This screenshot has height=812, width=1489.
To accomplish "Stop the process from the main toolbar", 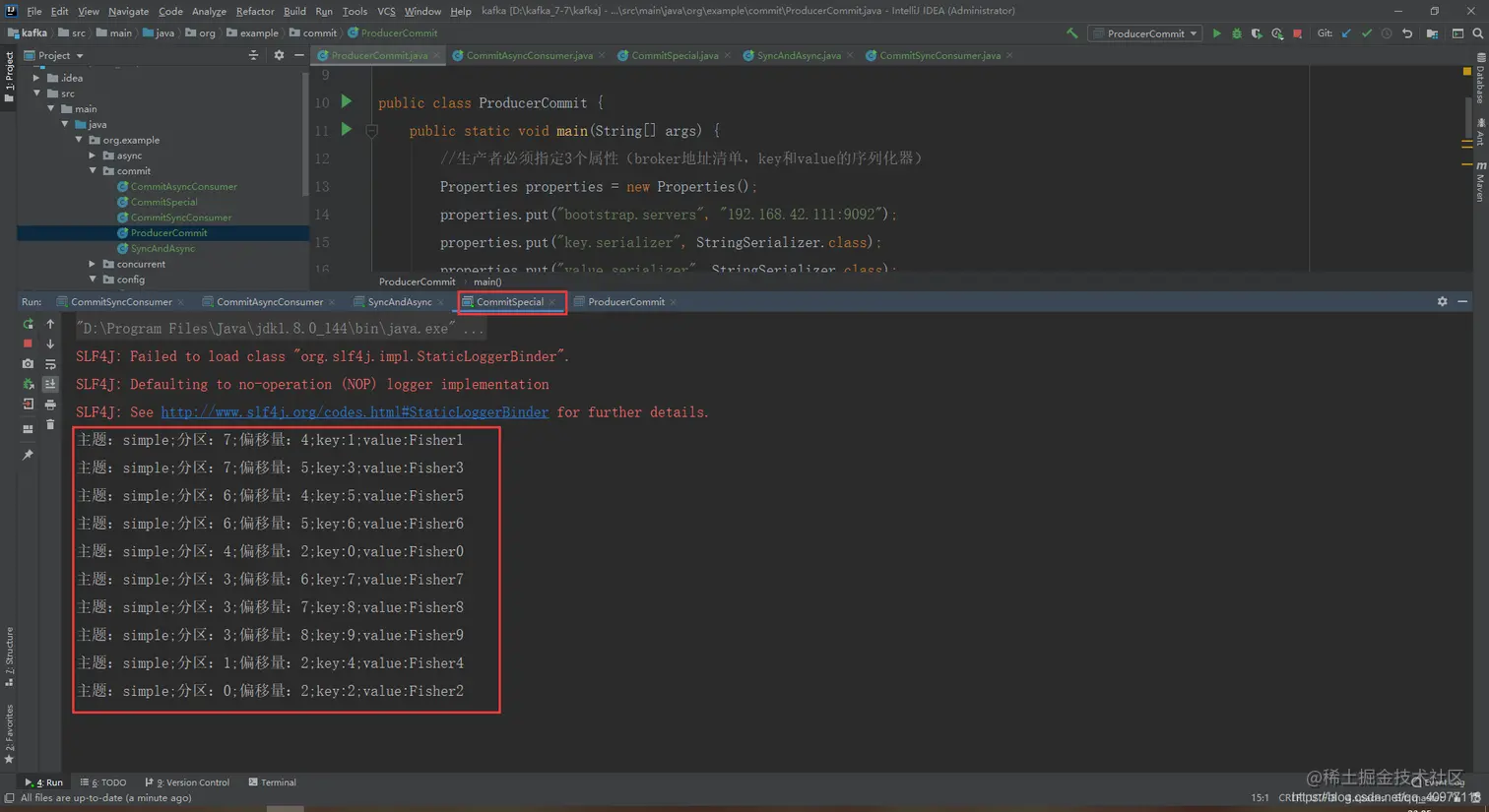I will 1298,33.
